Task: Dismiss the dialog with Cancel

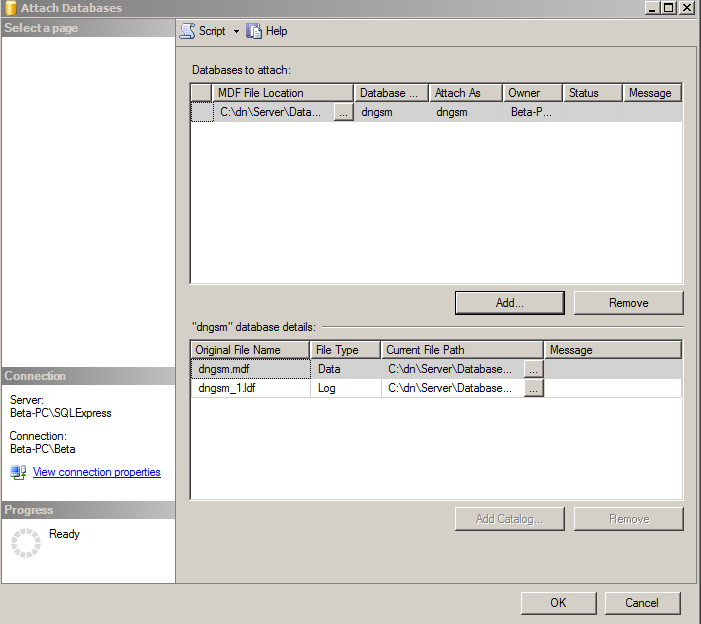Action: 642,603
